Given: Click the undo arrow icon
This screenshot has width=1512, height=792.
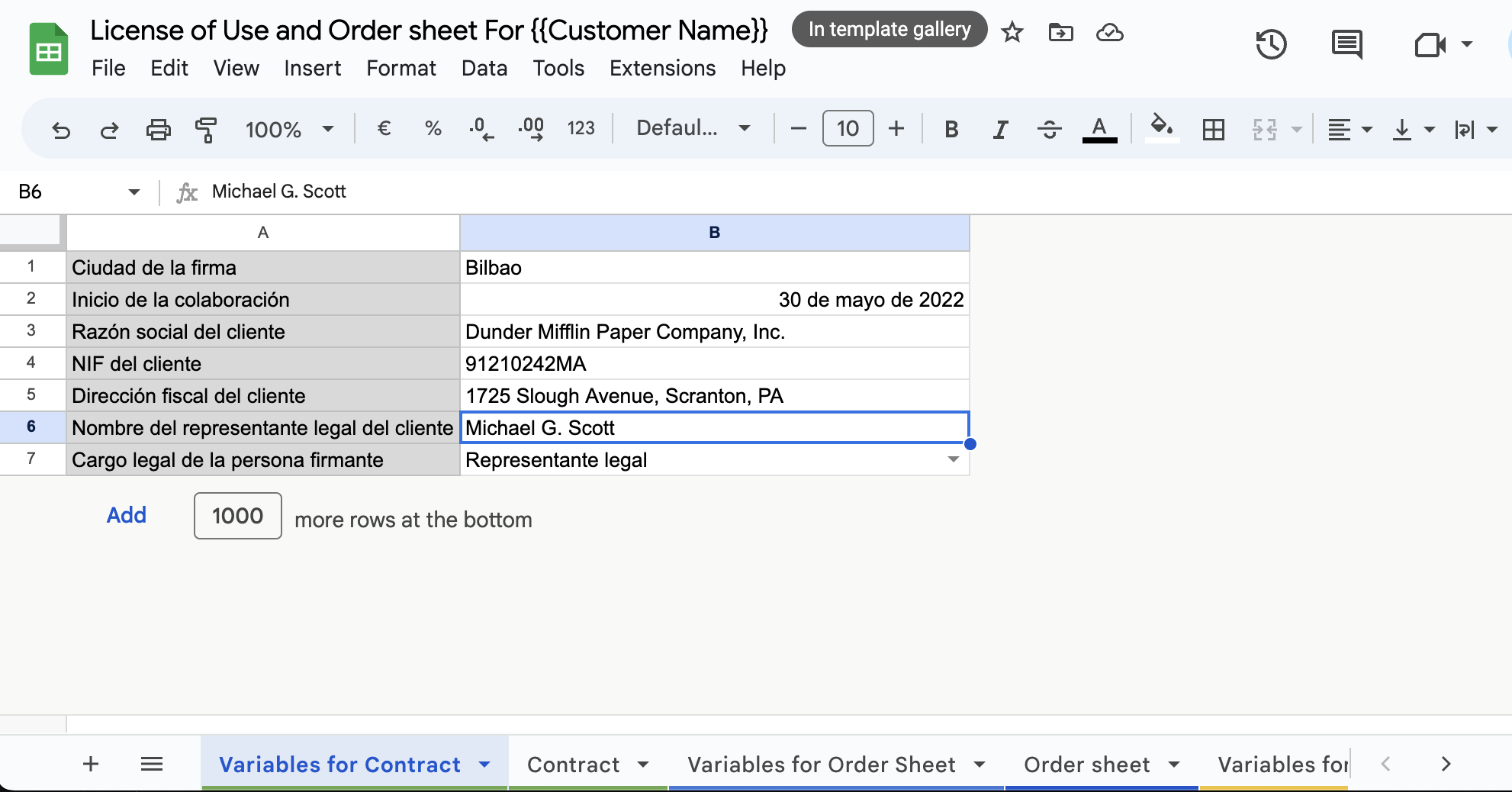Looking at the screenshot, I should pos(61,130).
